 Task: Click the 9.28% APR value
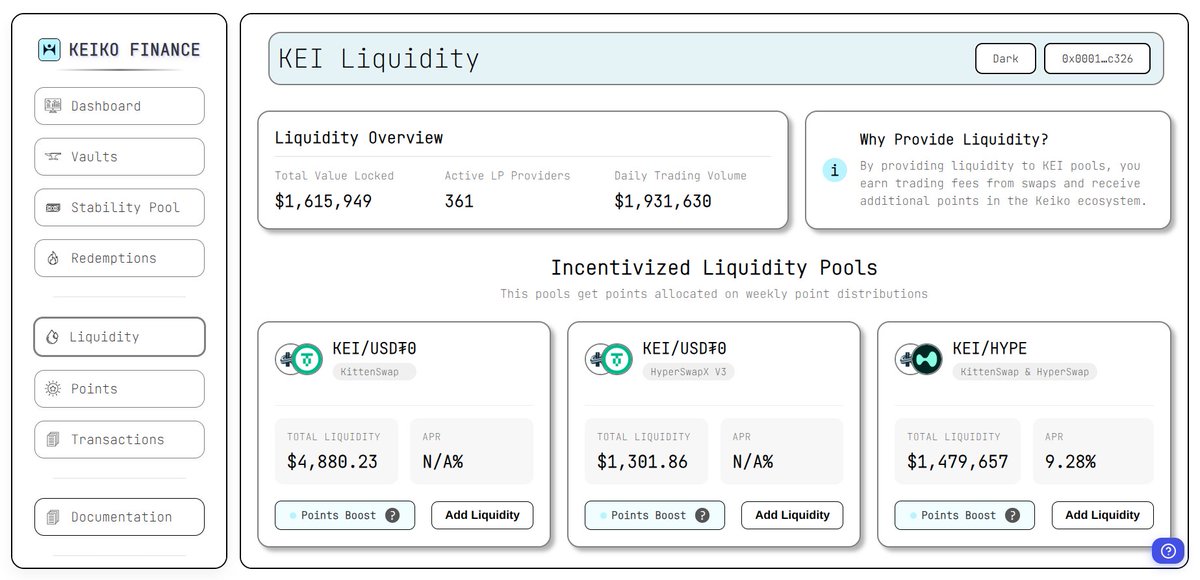coord(1070,462)
